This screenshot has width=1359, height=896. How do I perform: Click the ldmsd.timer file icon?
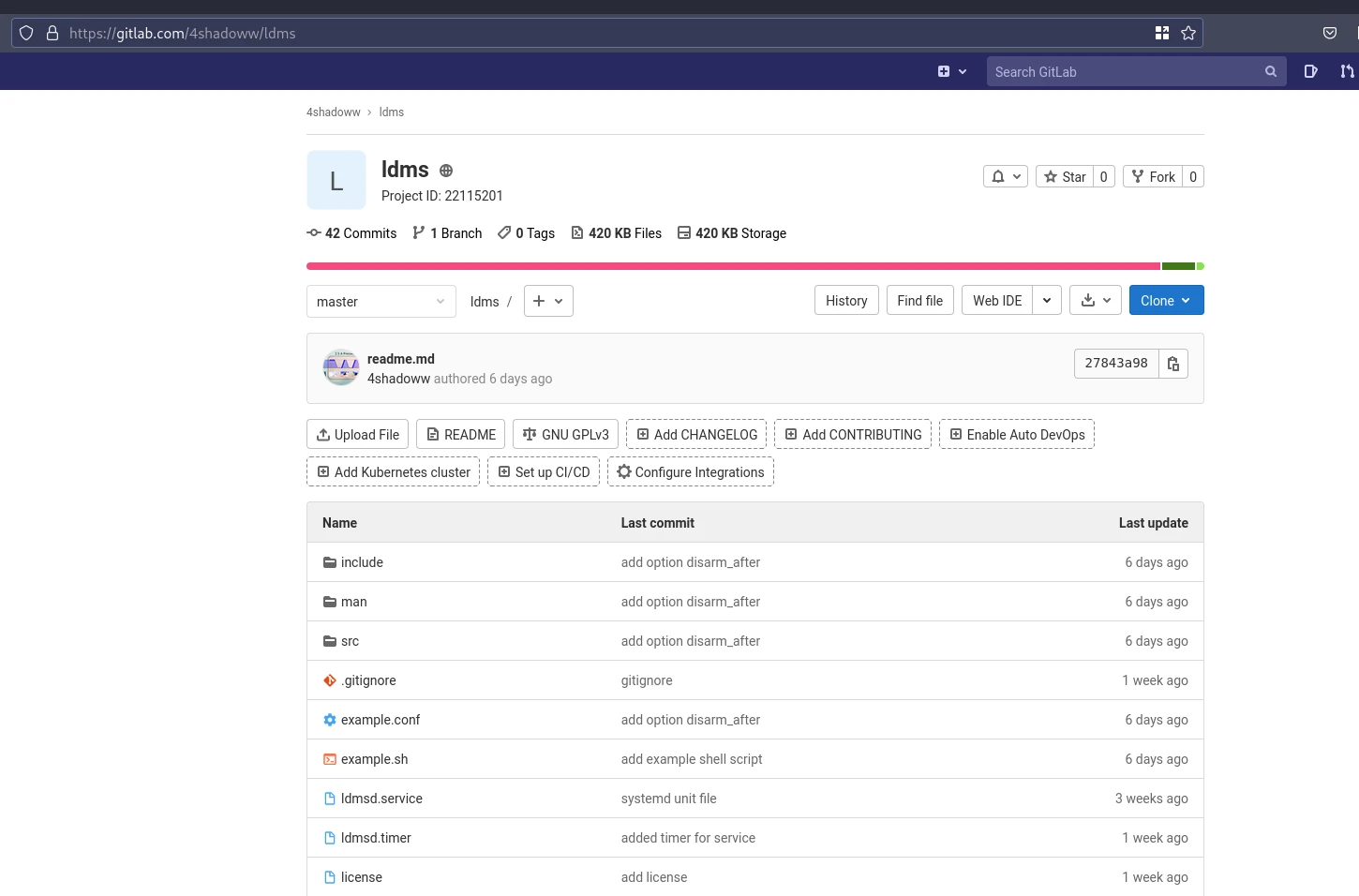(x=330, y=838)
